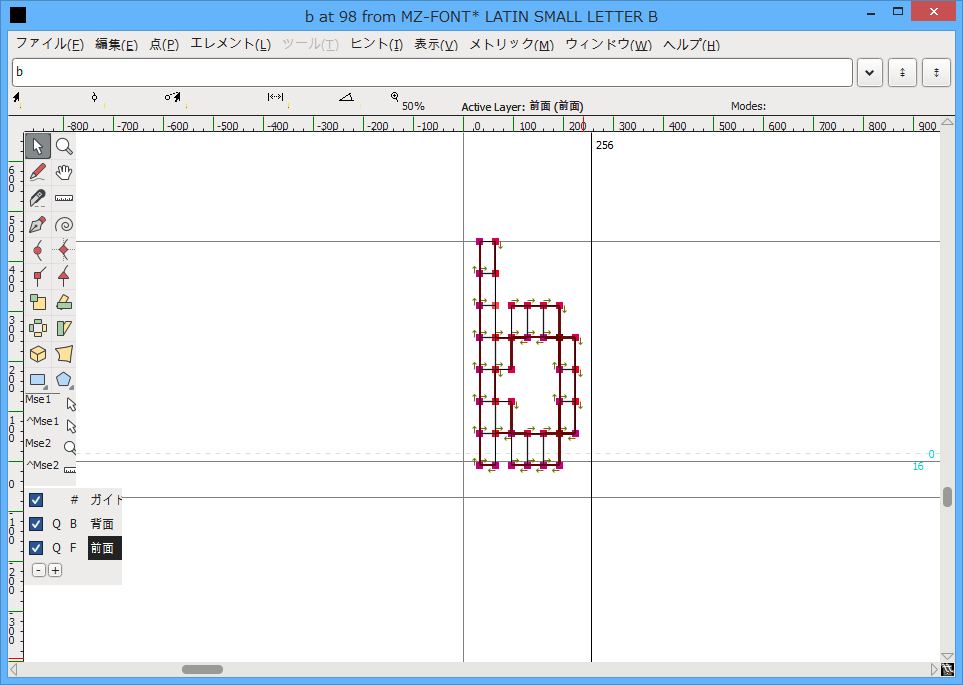Screen dimensions: 963x685
Task: Select the spiral spiro tool
Action: click(x=64, y=224)
